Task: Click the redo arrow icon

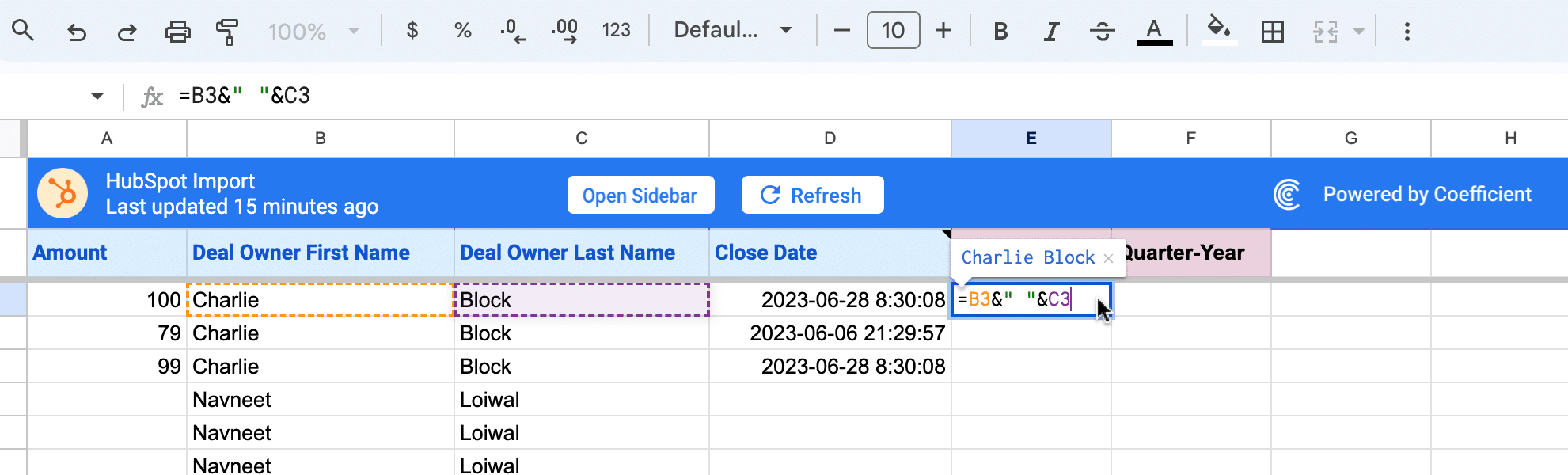Action: coord(127,32)
